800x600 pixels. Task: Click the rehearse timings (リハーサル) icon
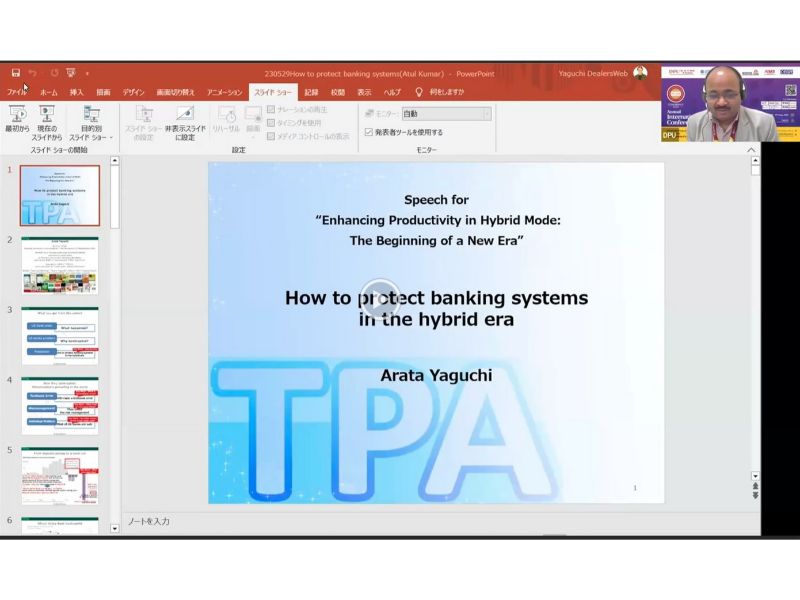226,119
